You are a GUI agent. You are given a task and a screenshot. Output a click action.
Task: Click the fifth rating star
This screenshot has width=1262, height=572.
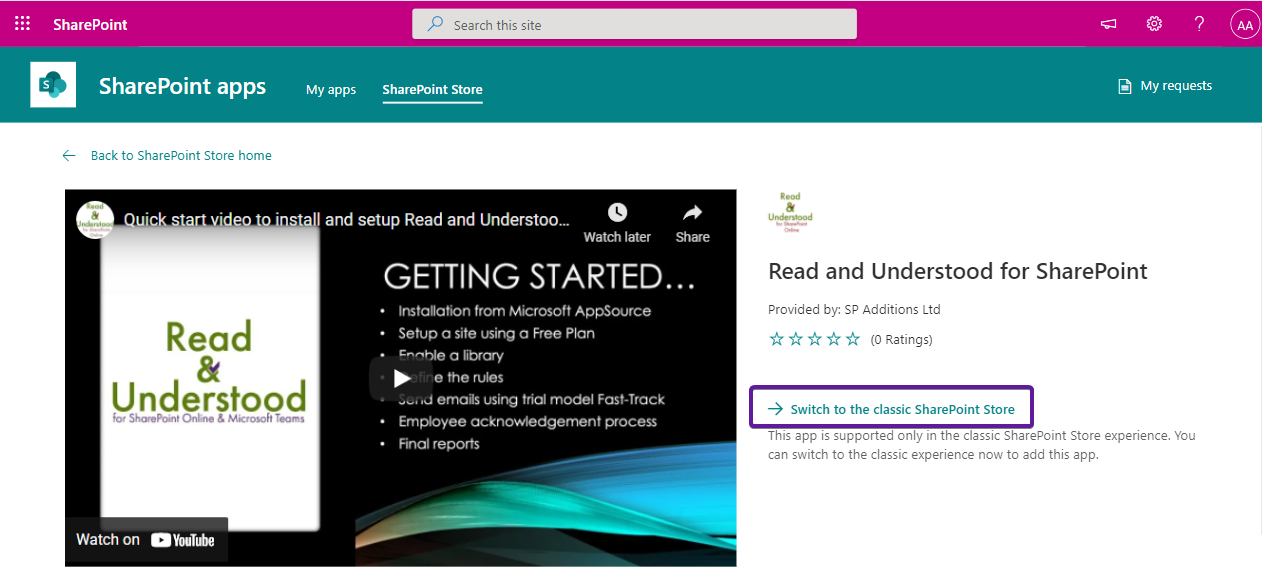tap(853, 339)
